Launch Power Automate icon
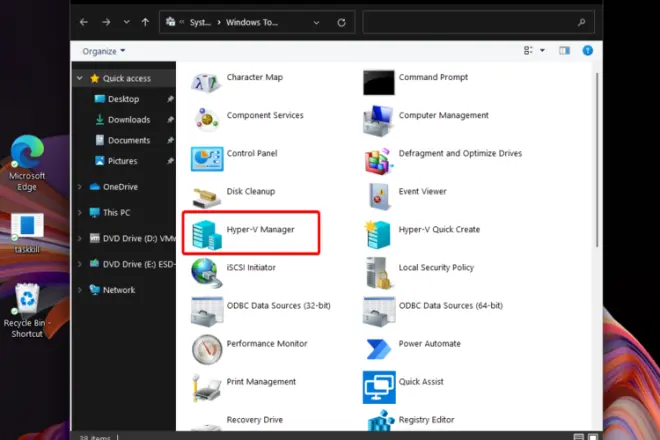The height and width of the screenshot is (440, 660). pyautogui.click(x=378, y=349)
